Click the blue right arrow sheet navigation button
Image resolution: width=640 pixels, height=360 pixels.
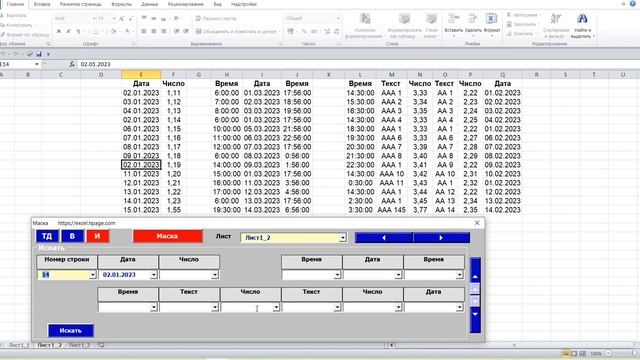click(441, 238)
